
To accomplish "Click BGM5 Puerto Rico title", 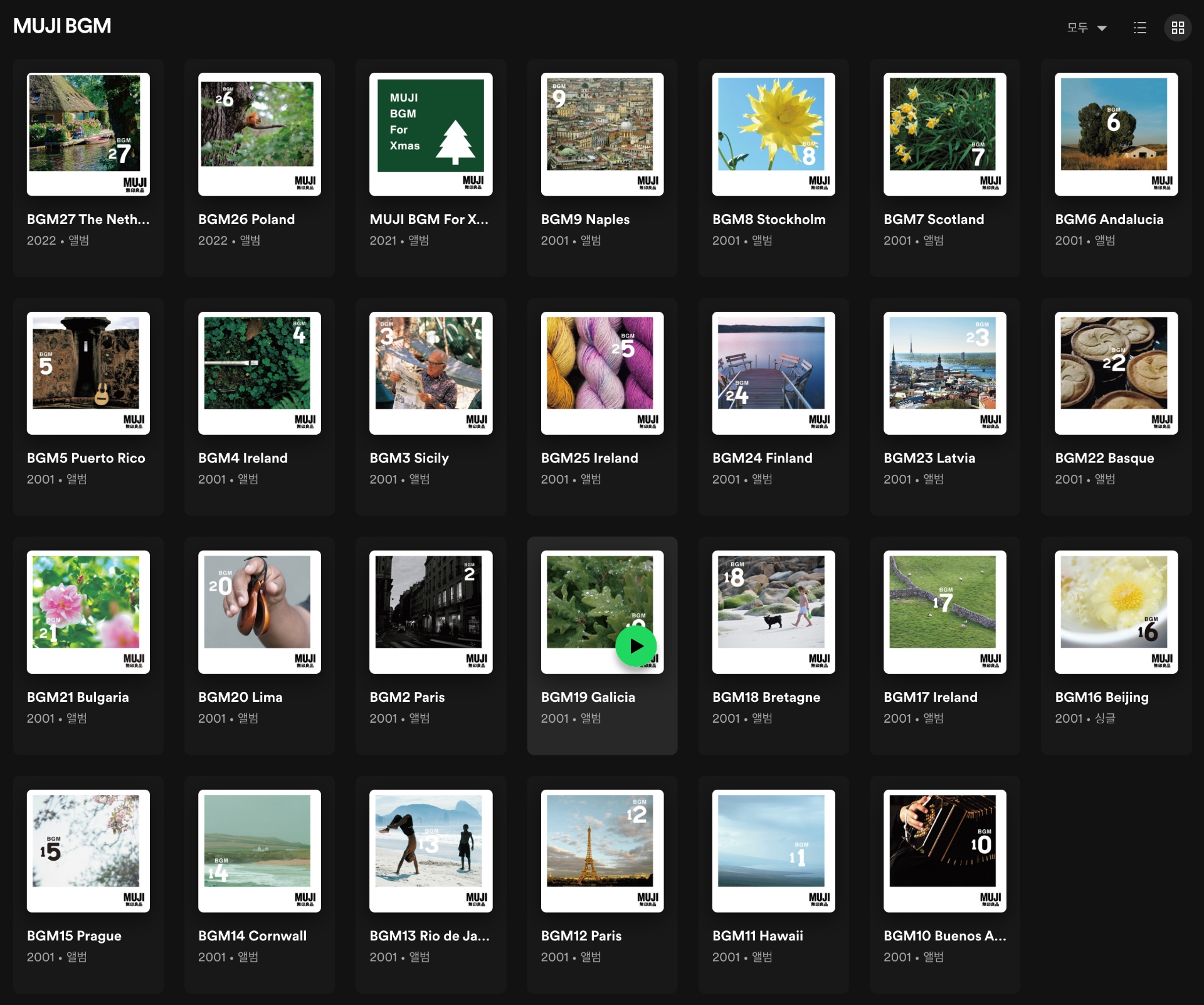I will pos(86,459).
